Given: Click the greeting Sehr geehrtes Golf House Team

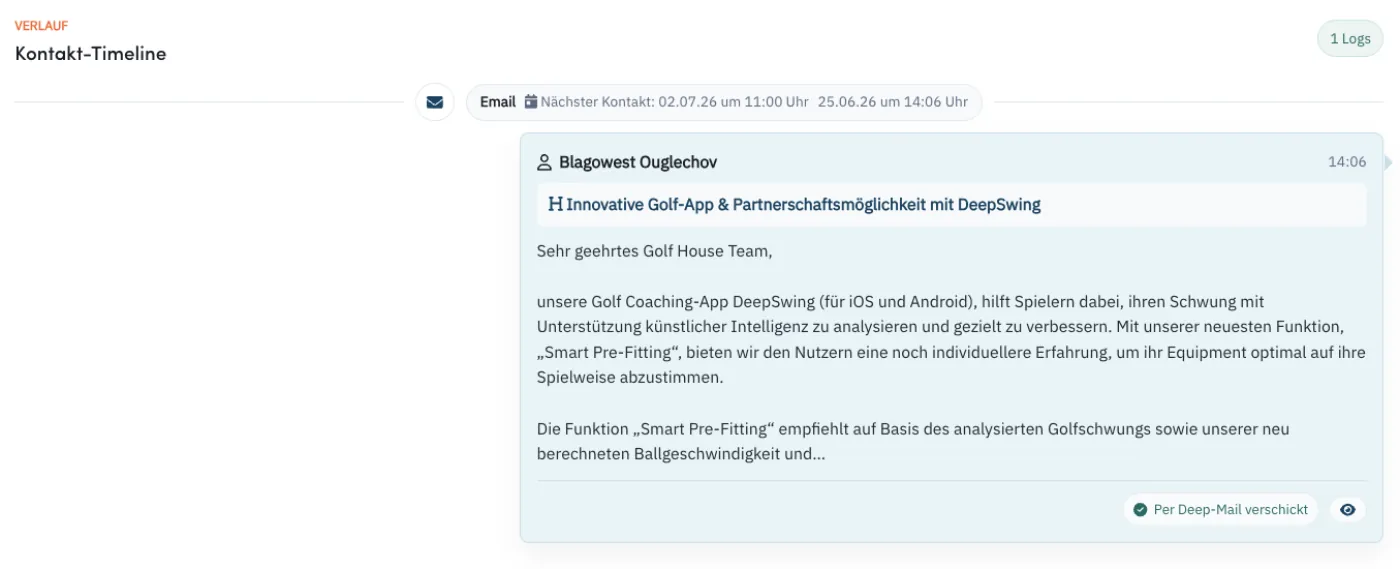Looking at the screenshot, I should (655, 251).
